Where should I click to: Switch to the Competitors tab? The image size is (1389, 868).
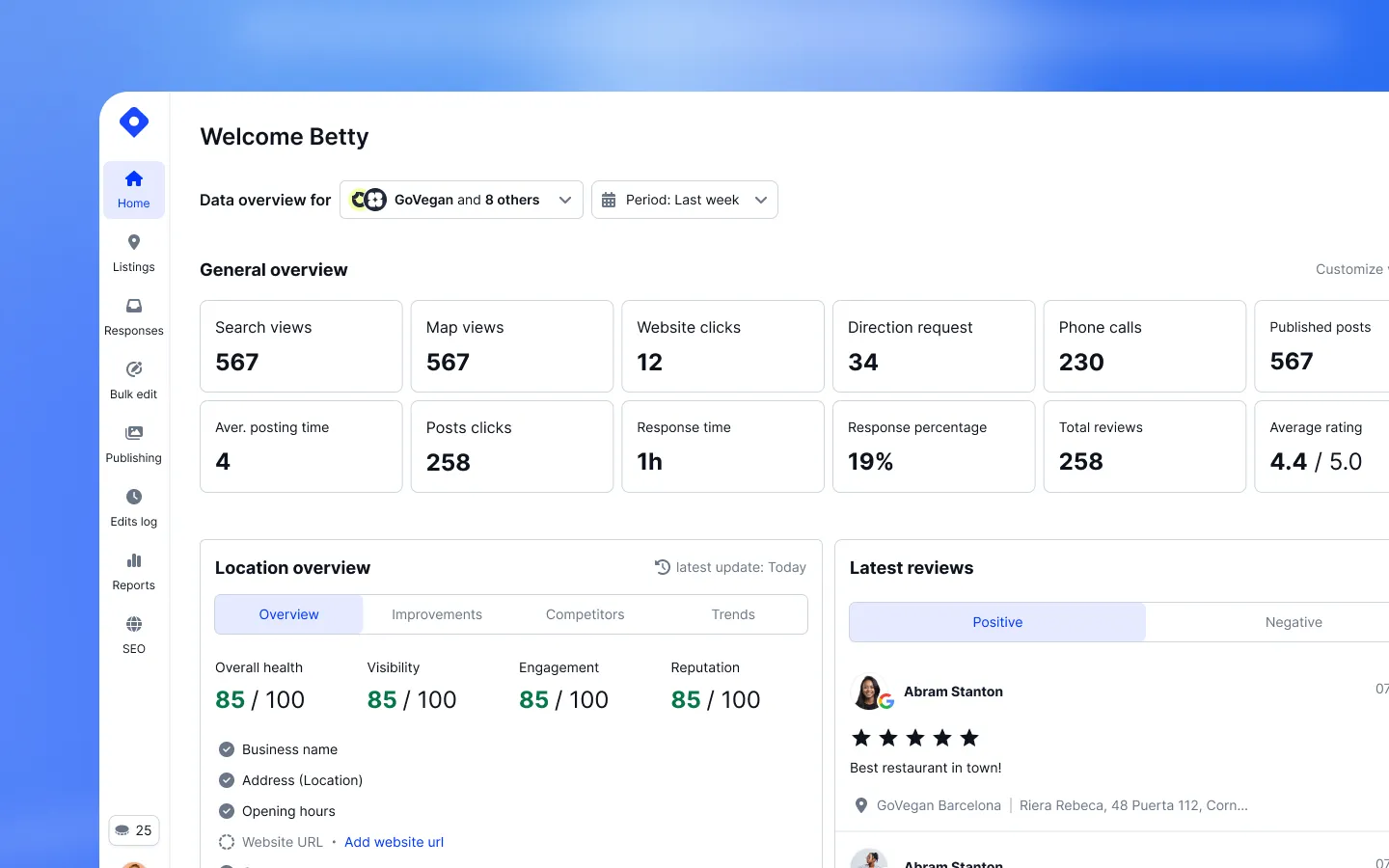pyautogui.click(x=585, y=614)
